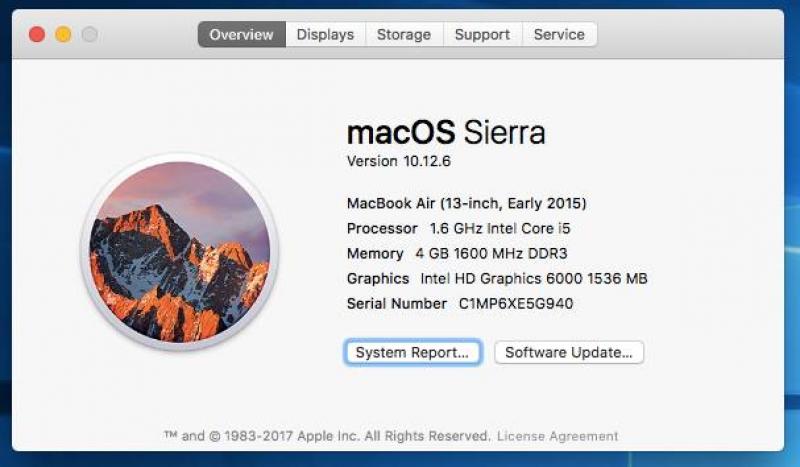Click the macOS Sierra title text
Screen dimensions: 800x467
coord(446,132)
